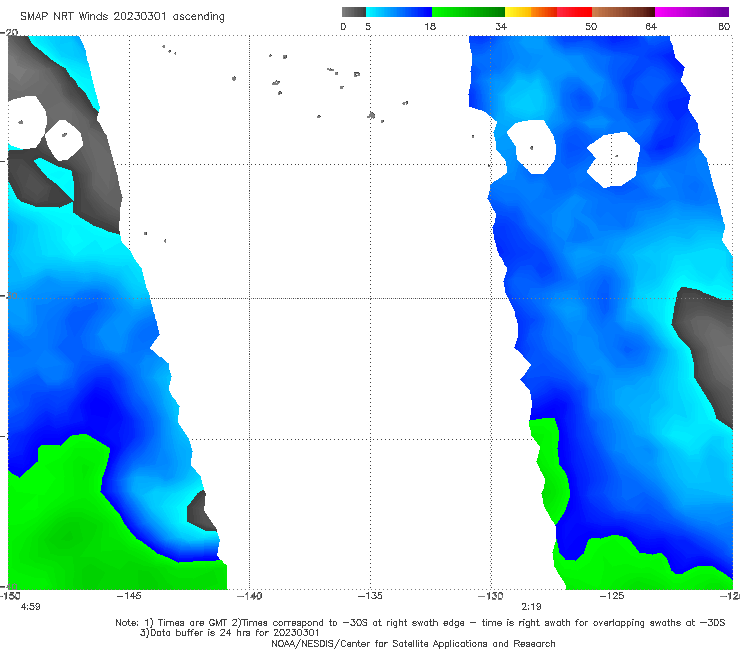740x650 pixels.
Task: Select the cyan-to-blue segment of the color bar
Action: [x=399, y=12]
